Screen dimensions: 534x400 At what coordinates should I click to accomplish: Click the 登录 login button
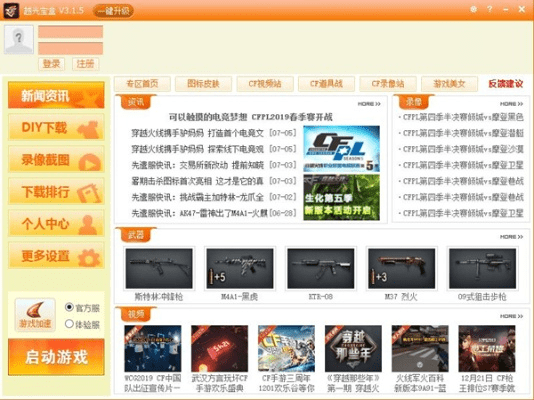[x=51, y=64]
